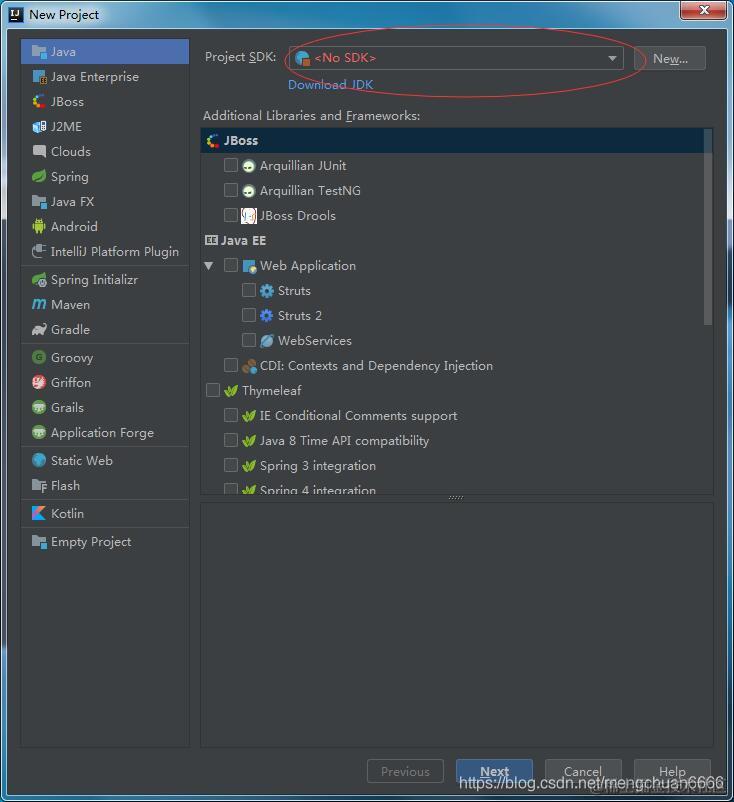Screen dimensions: 734x802
Task: Select 'Spring 3 integration' row text
Action: coord(318,466)
